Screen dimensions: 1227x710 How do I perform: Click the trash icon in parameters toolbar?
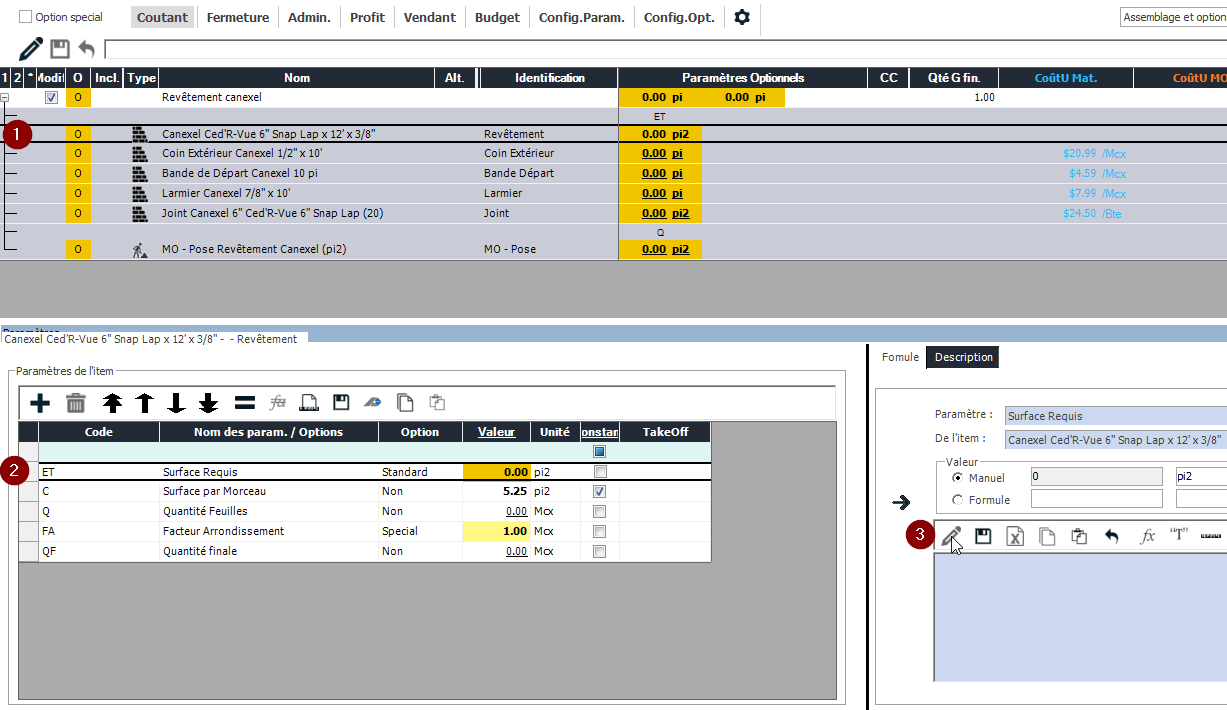coord(76,403)
